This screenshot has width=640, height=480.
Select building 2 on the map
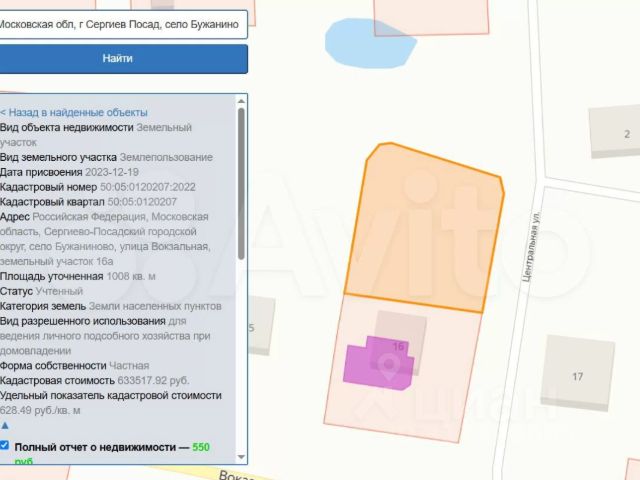(x=616, y=132)
